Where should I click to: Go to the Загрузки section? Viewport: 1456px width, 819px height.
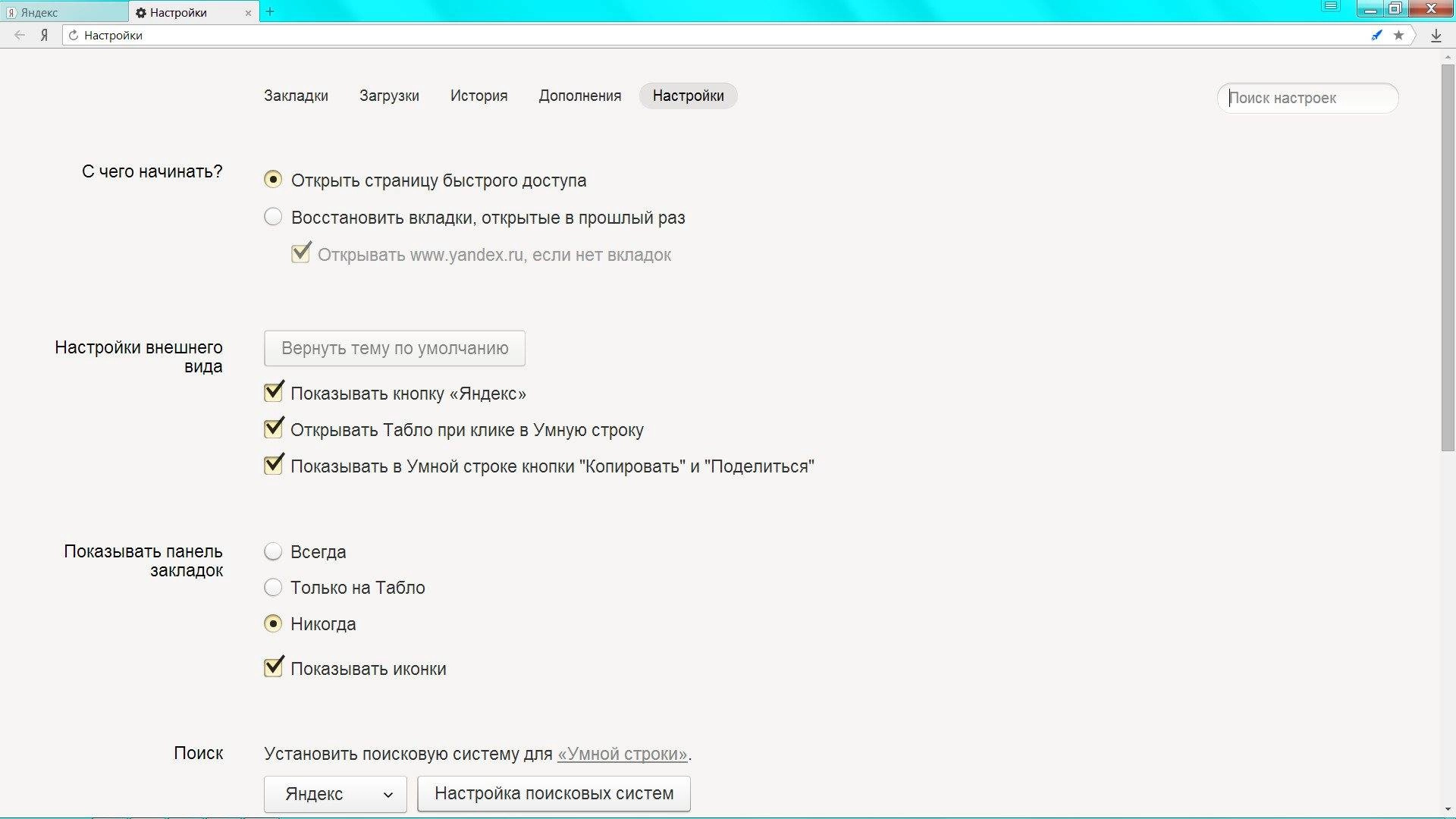[389, 96]
